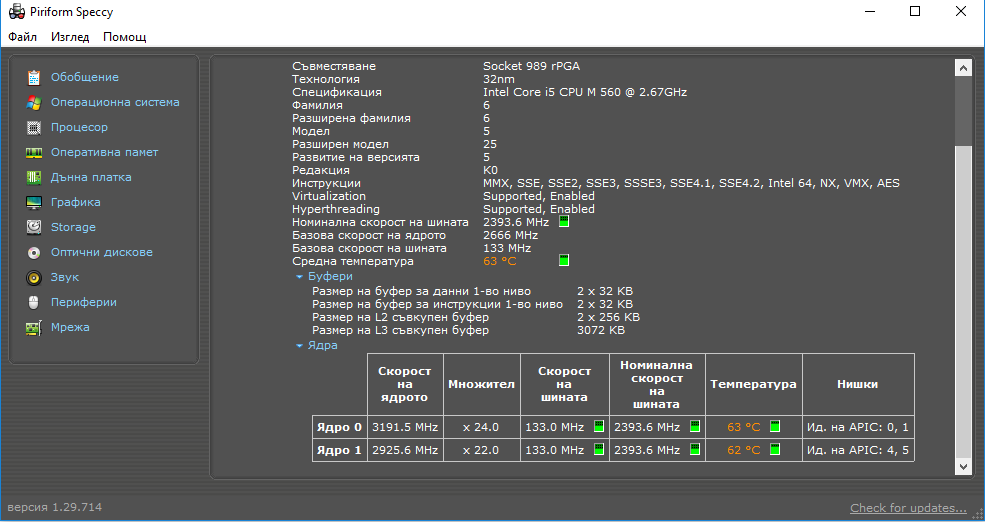The image size is (985, 522).
Task: Open the Изглед menu
Action: [70, 37]
